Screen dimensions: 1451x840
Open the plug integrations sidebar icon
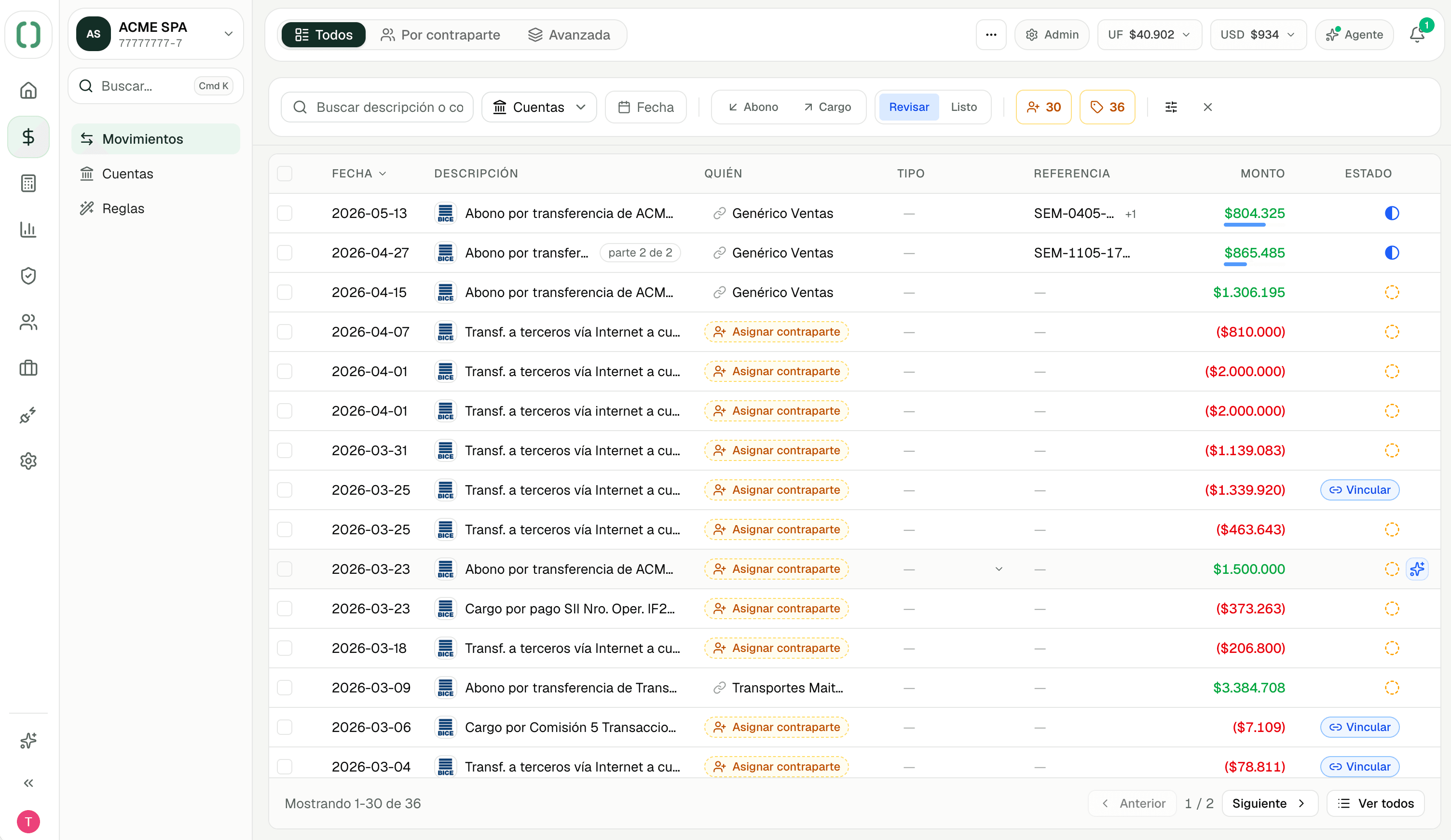pyautogui.click(x=28, y=415)
